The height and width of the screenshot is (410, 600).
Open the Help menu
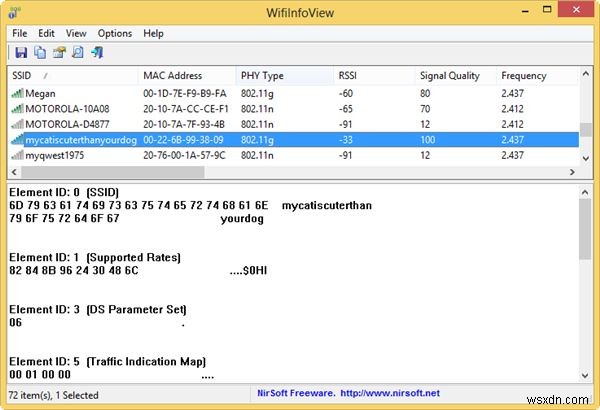pyautogui.click(x=153, y=33)
